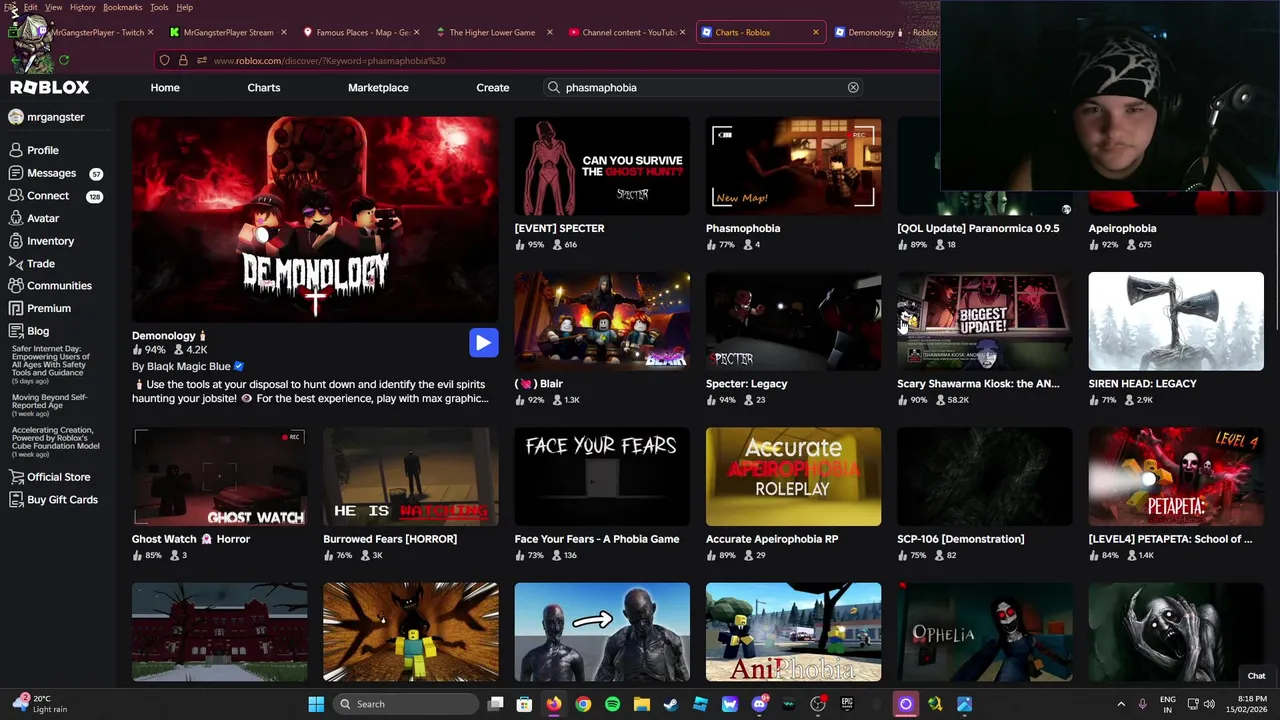Image resolution: width=1280 pixels, height=720 pixels.
Task: Show hidden system tray icons
Action: tap(1121, 704)
